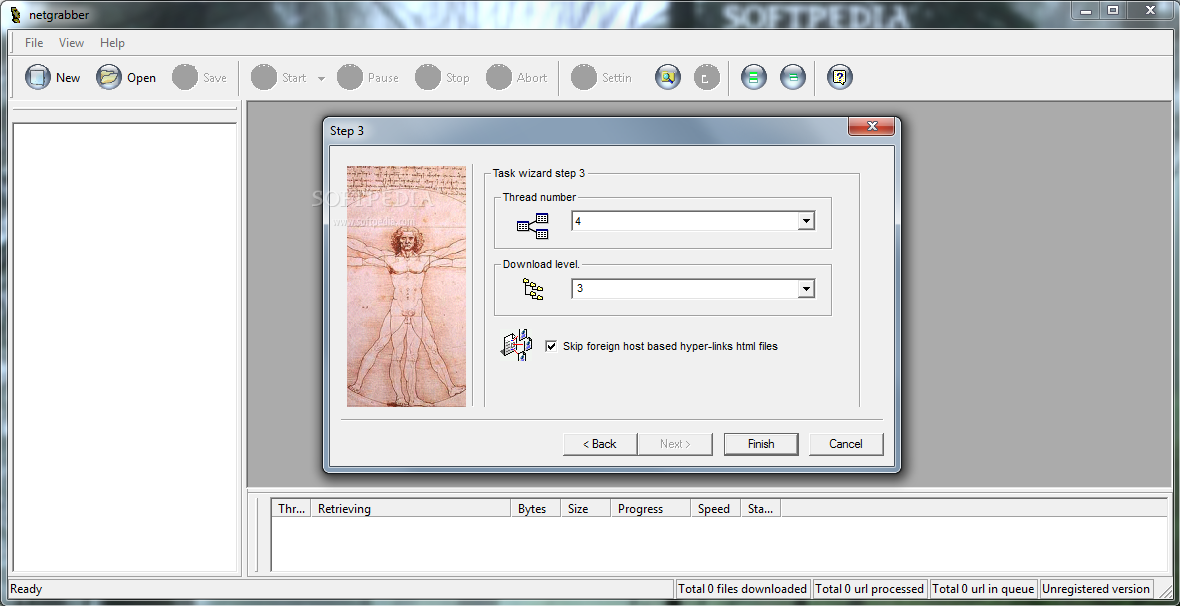This screenshot has width=1180, height=606.
Task: Go back with the Back button
Action: [600, 444]
